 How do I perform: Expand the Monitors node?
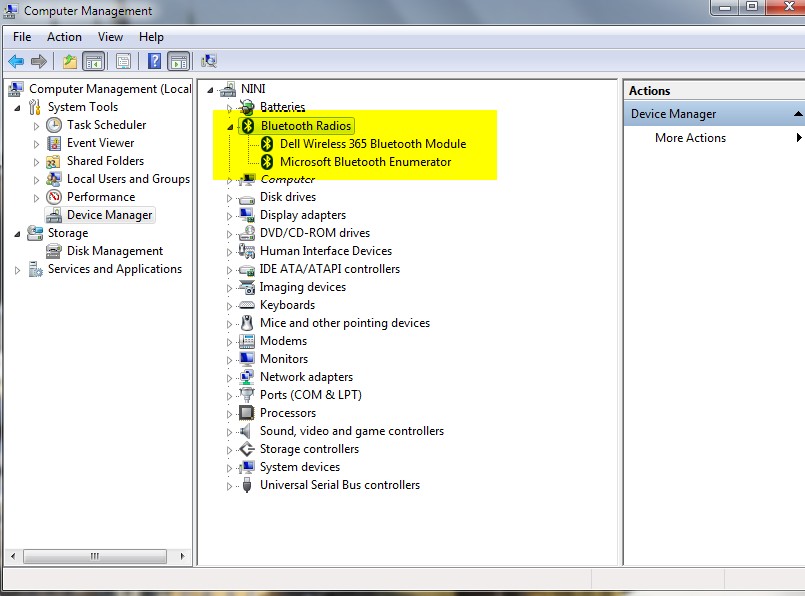tap(229, 360)
